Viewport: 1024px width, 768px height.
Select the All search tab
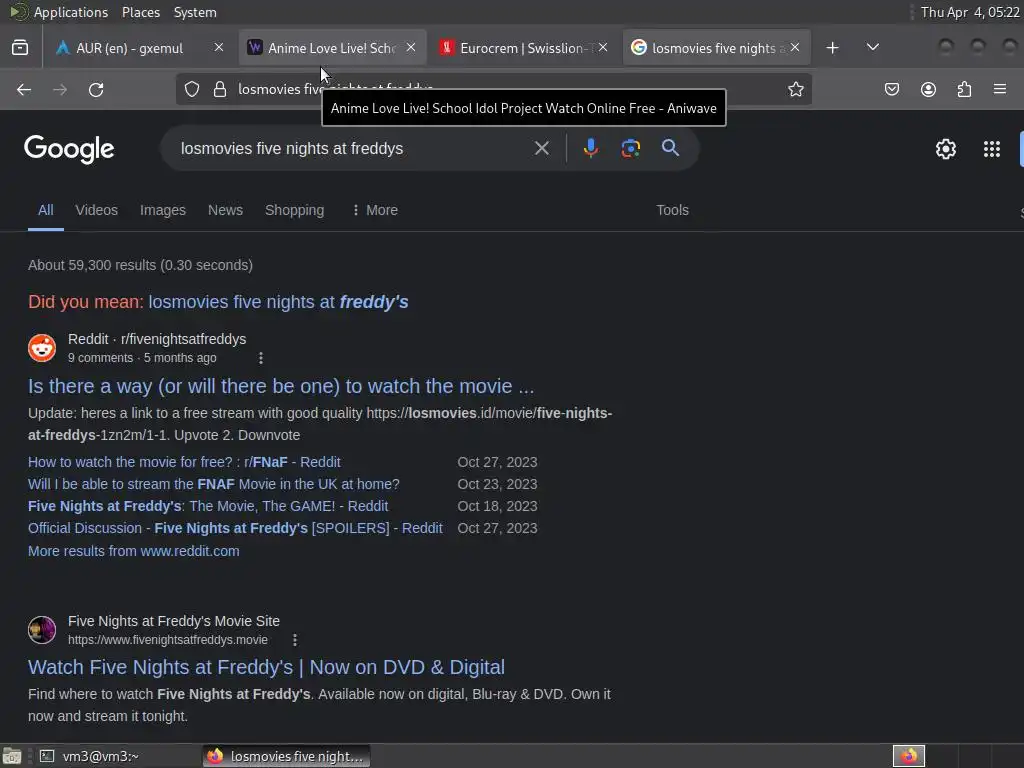pos(46,210)
